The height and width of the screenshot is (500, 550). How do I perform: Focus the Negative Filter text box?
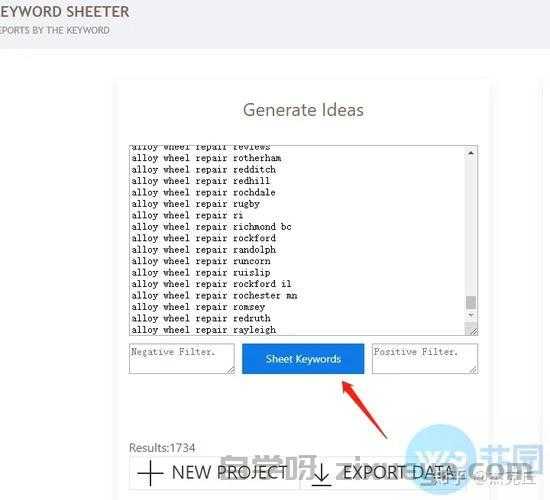tap(182, 359)
